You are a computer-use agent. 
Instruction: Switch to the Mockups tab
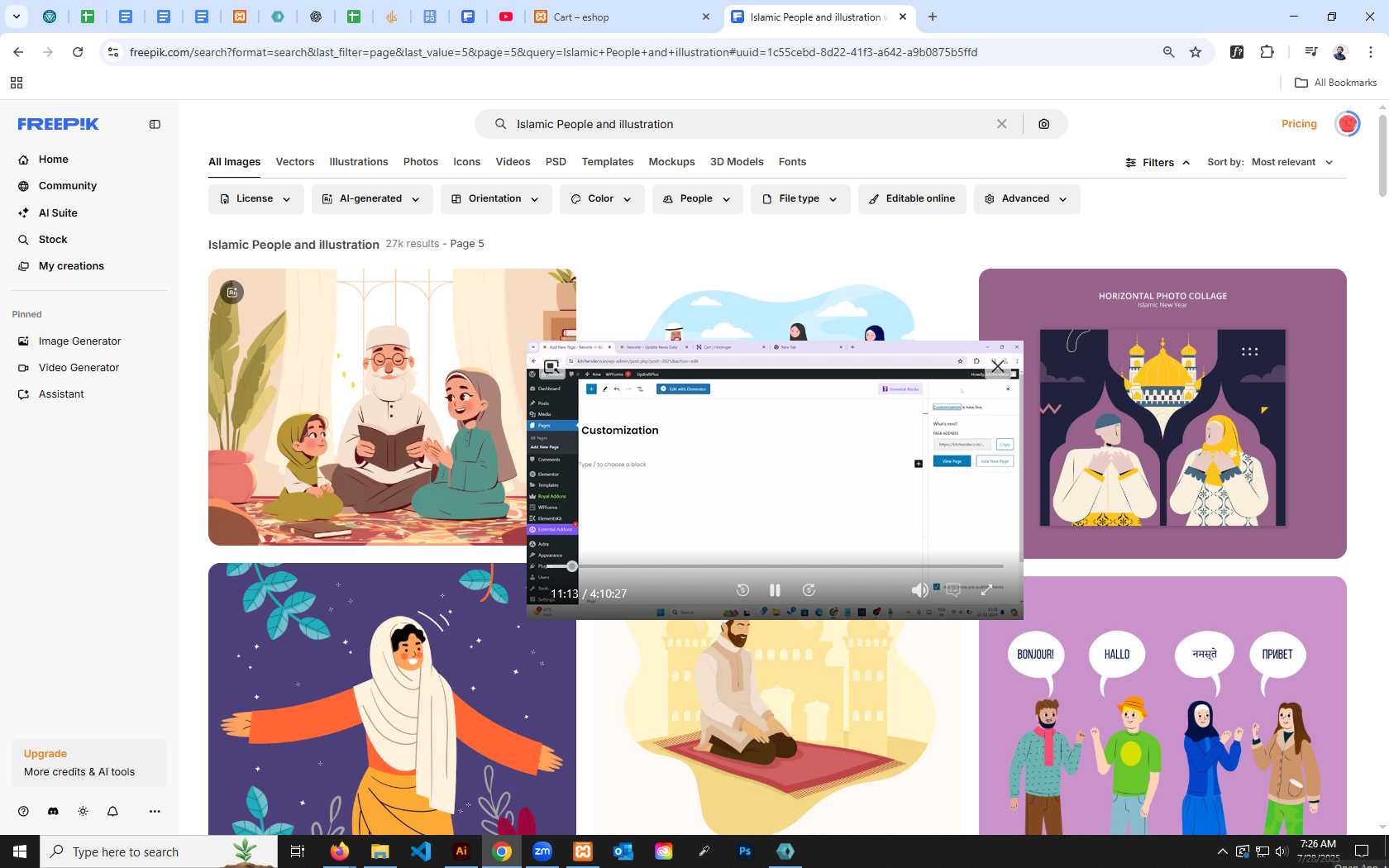point(671,162)
